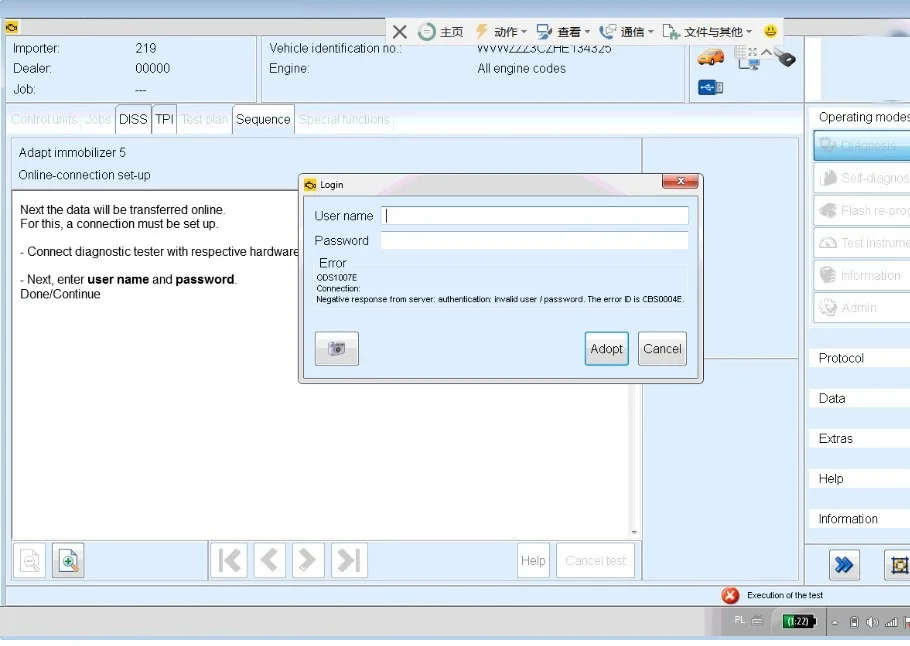Show hidden tray icons arrow

835,622
